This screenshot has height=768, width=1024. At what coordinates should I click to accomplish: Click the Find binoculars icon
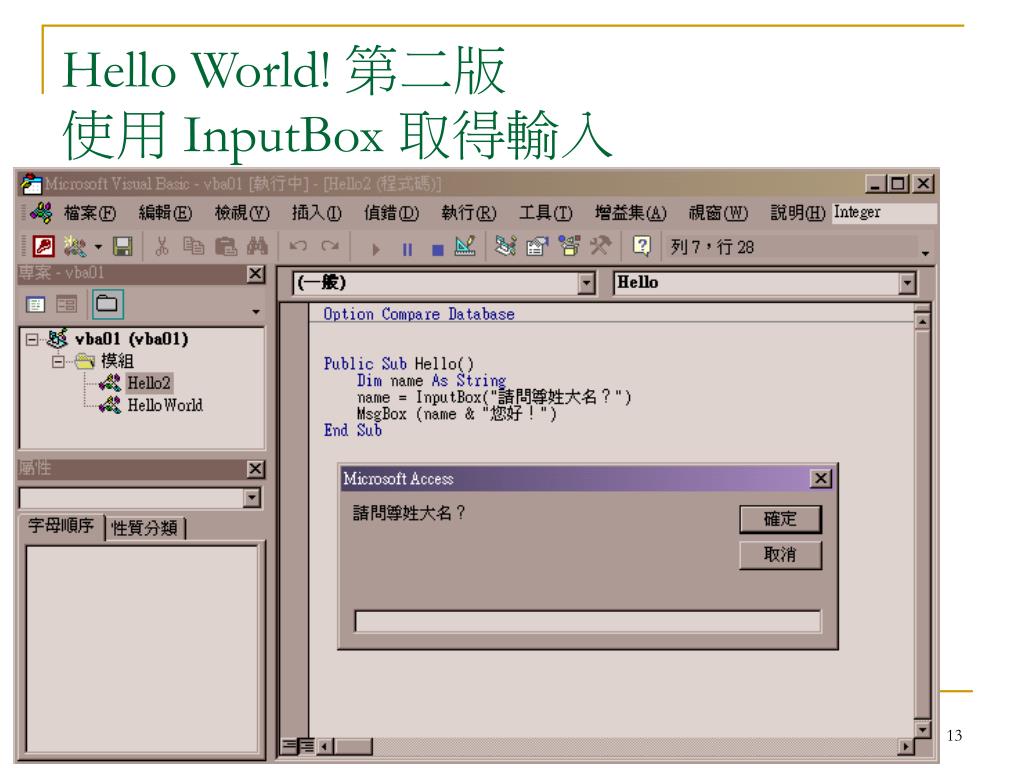click(x=257, y=247)
